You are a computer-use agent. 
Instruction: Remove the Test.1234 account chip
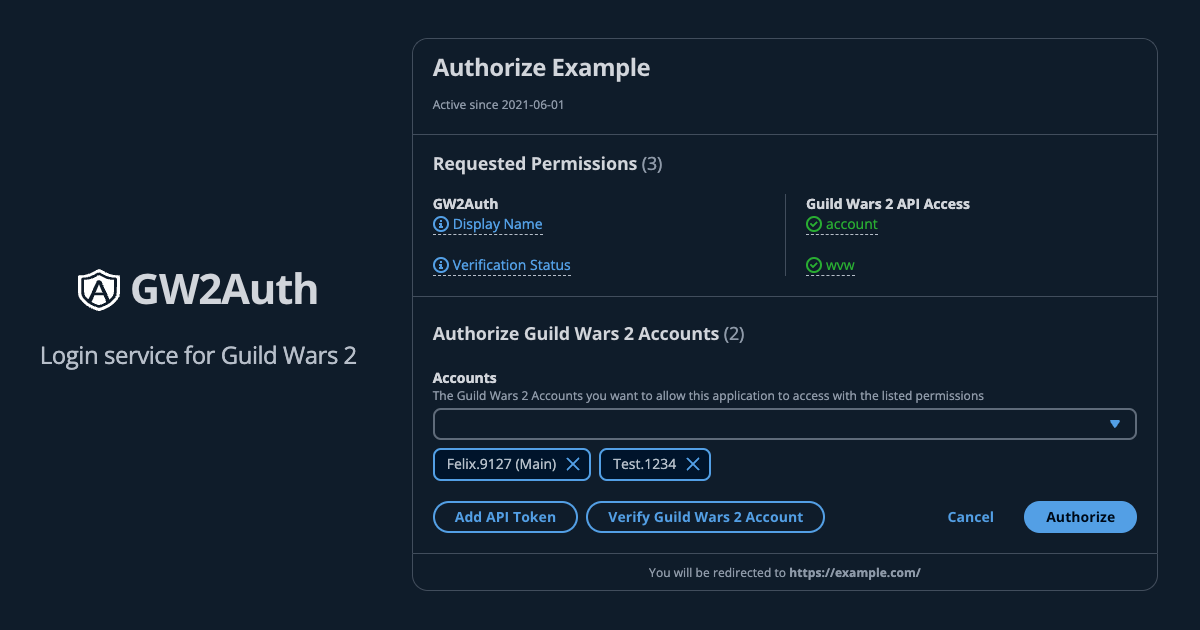point(693,464)
